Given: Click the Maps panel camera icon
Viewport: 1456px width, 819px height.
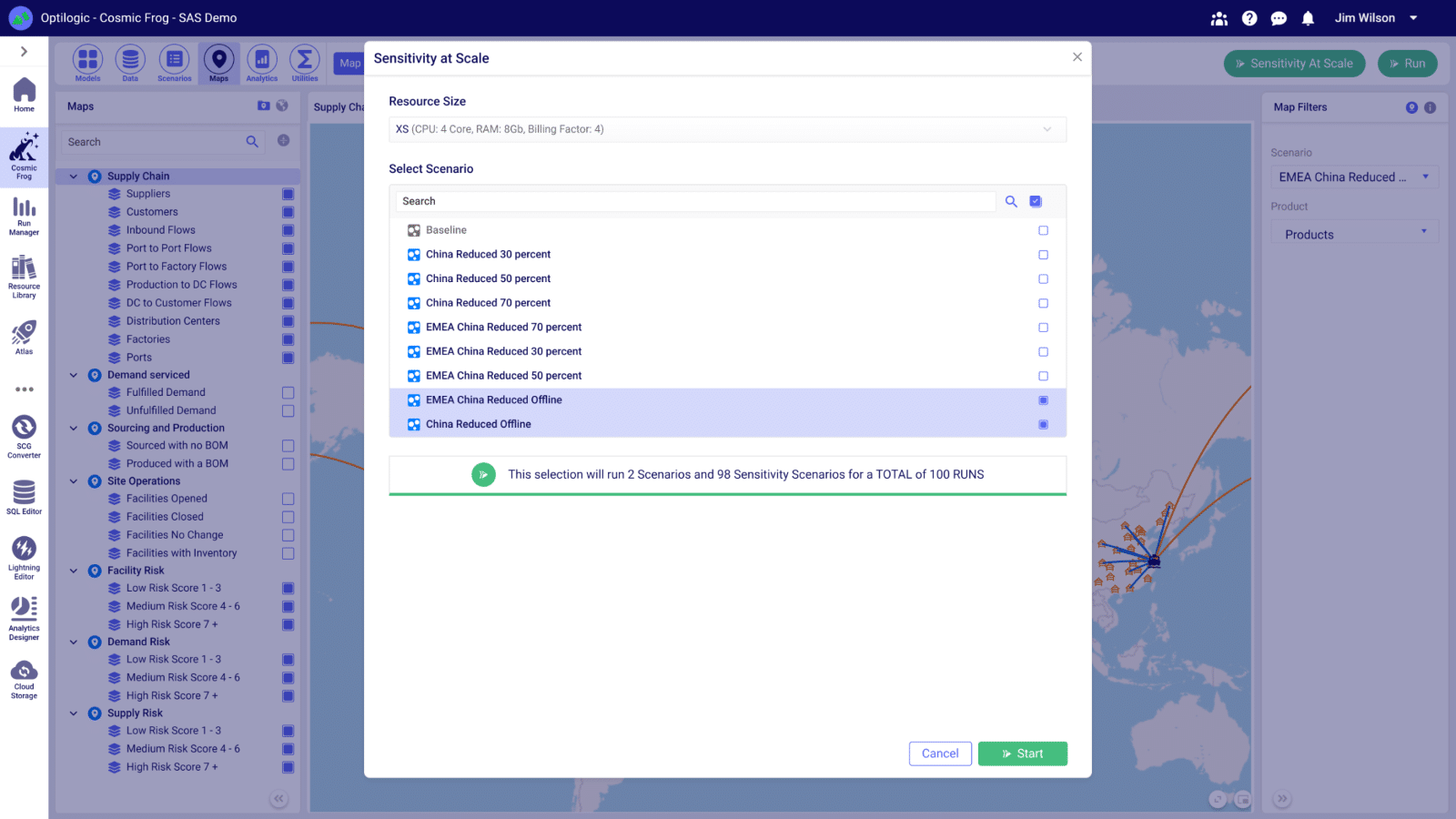Looking at the screenshot, I should (x=264, y=106).
